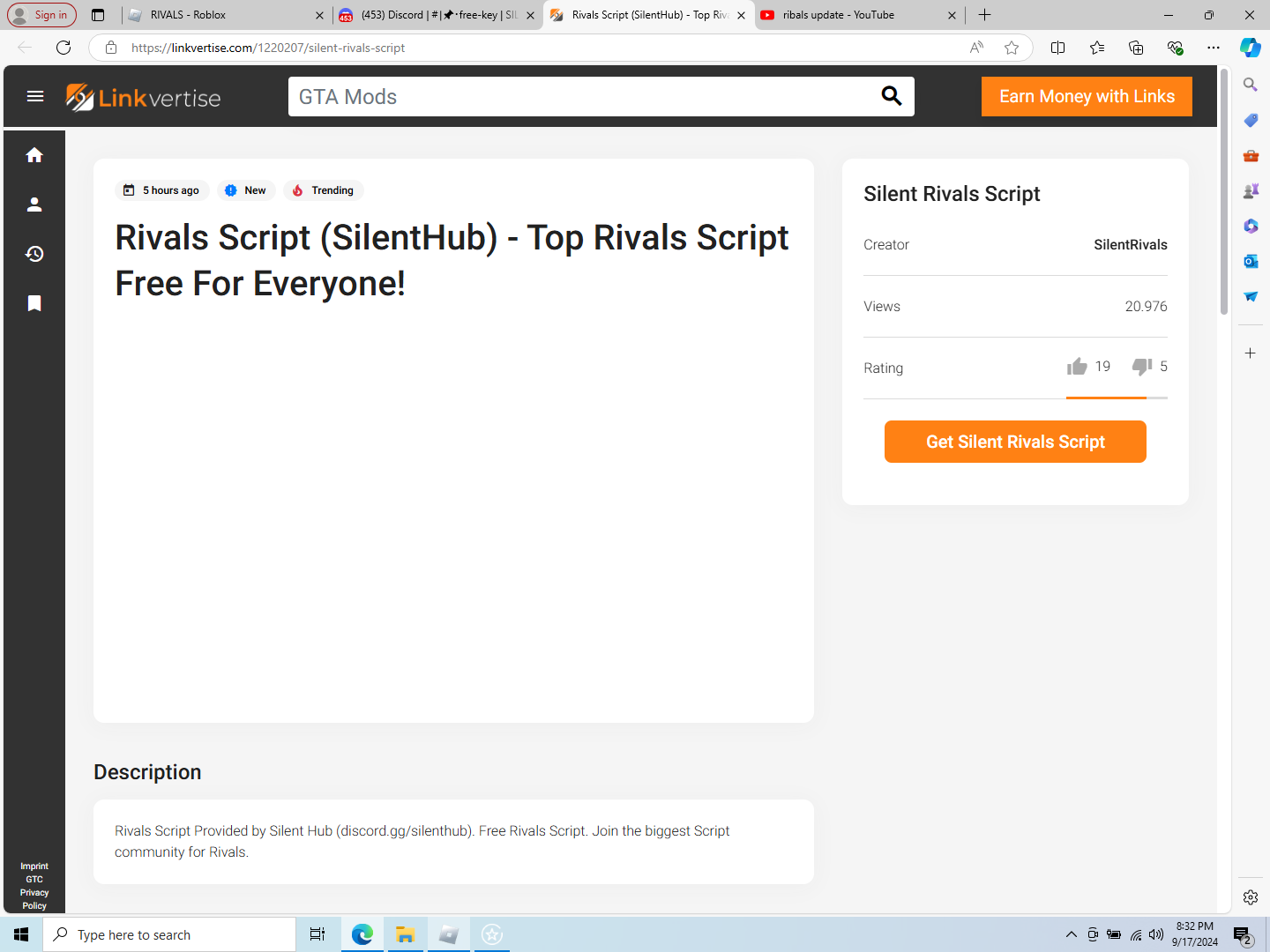Open the Copilot sidebar

[x=1251, y=48]
